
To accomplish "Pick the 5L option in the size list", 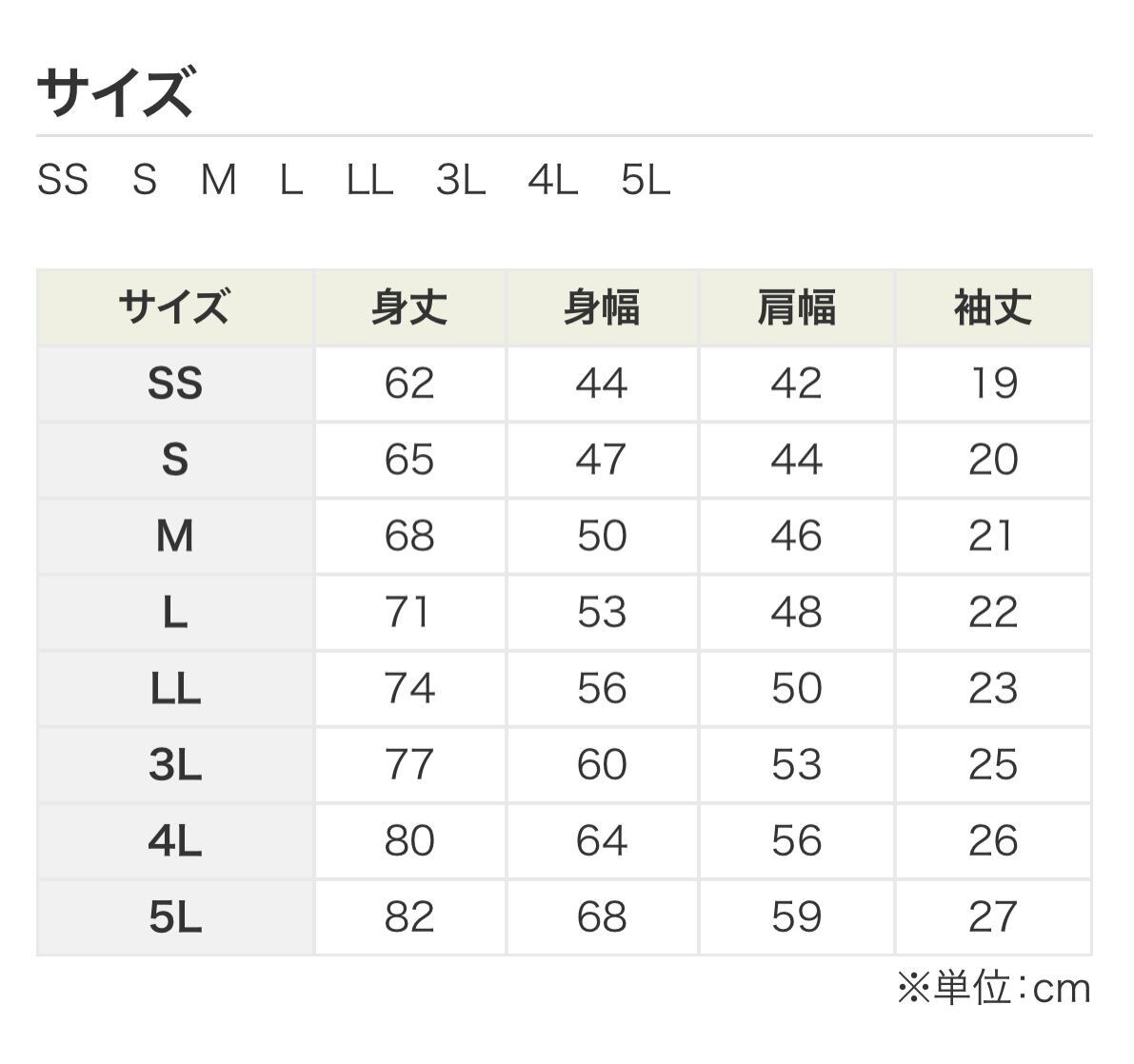I will (646, 180).
